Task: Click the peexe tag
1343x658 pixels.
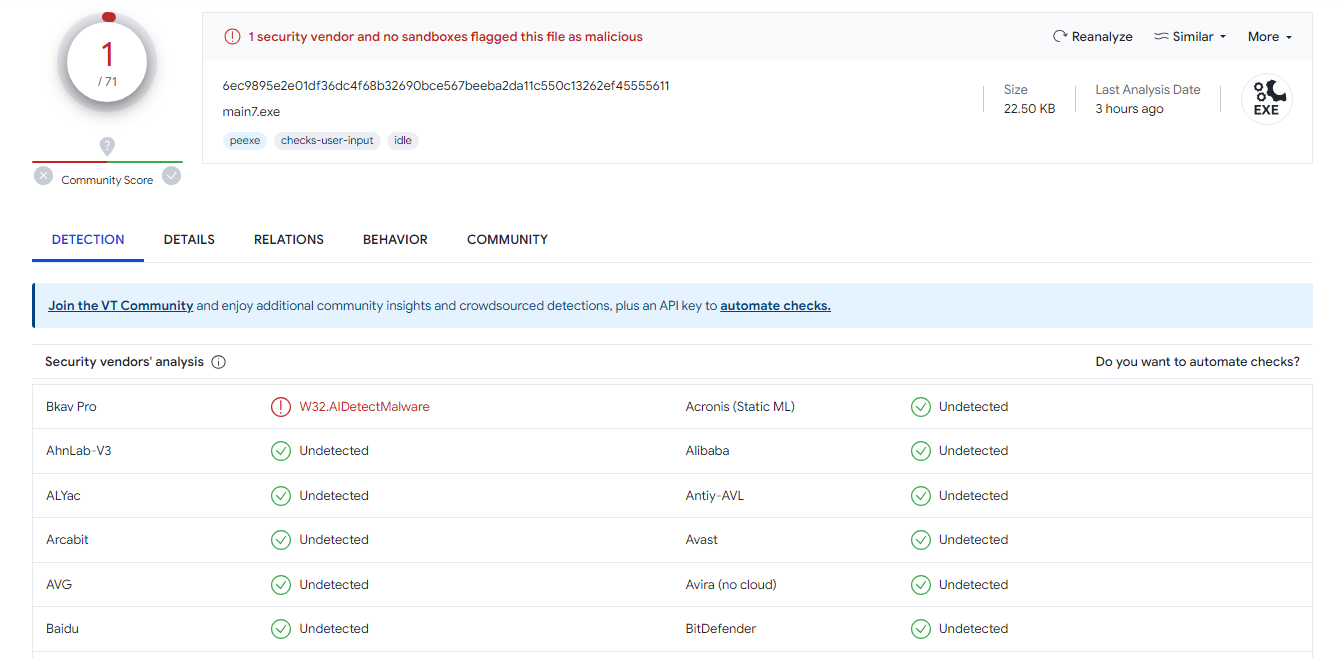Action: [x=245, y=141]
